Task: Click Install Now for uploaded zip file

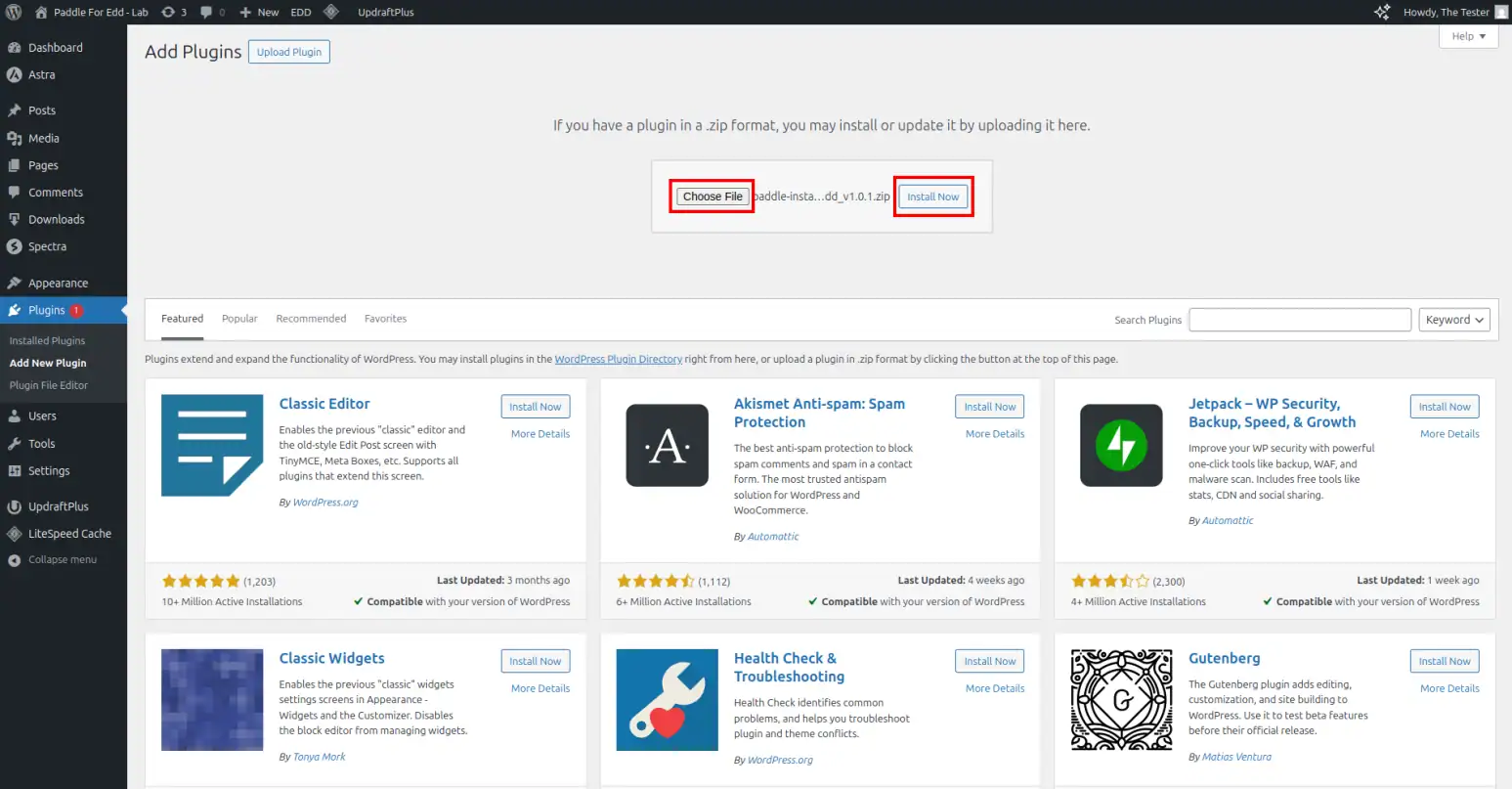Action: (933, 197)
